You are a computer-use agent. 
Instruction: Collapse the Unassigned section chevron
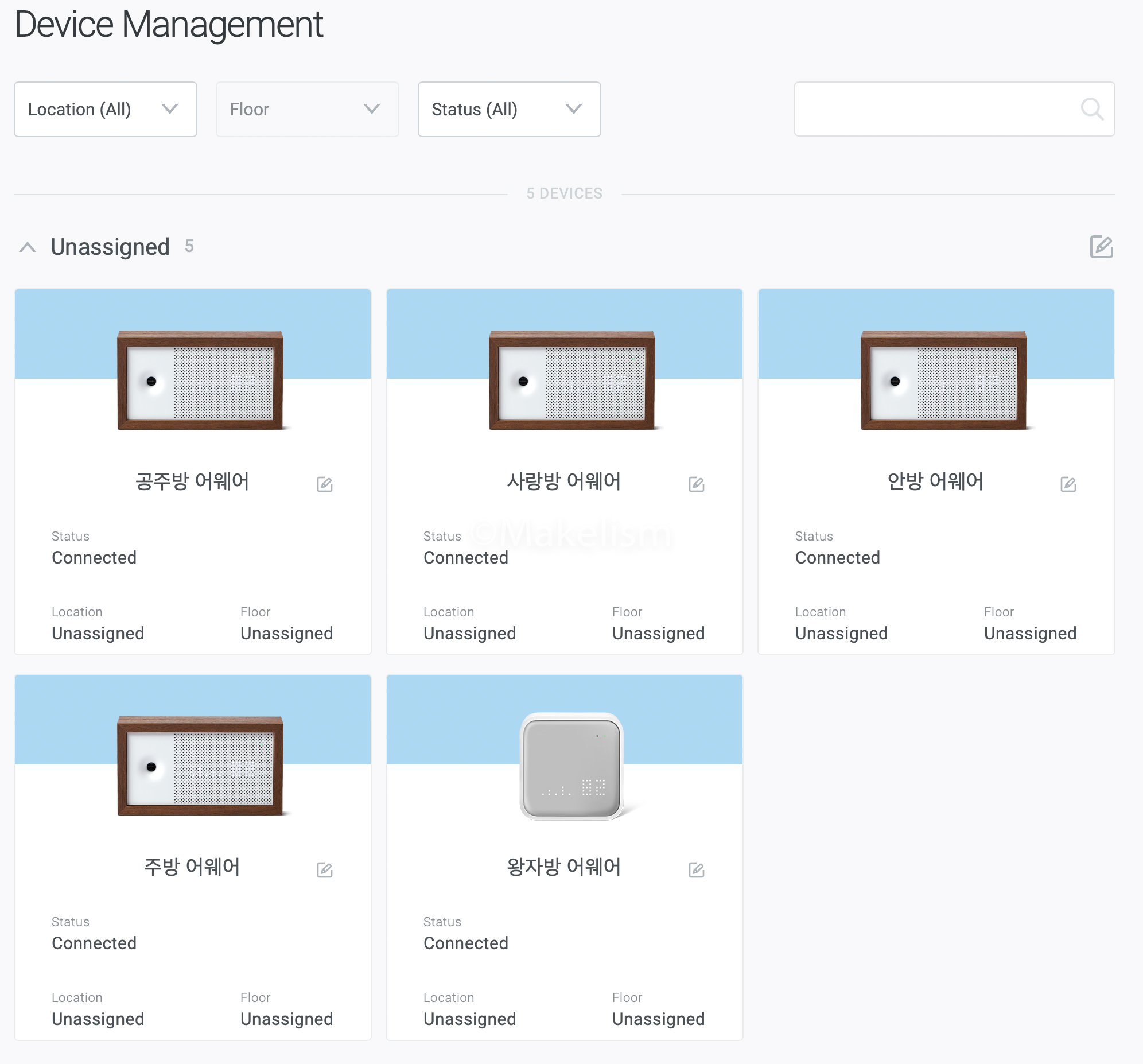[x=28, y=247]
